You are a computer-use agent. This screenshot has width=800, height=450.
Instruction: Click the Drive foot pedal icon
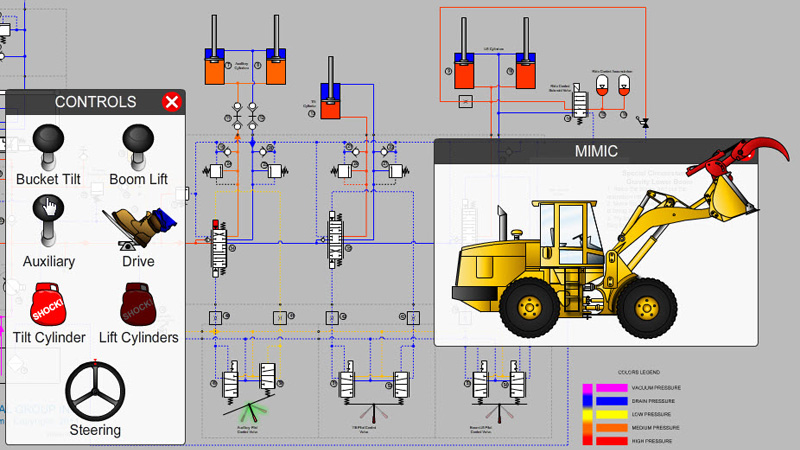[140, 229]
